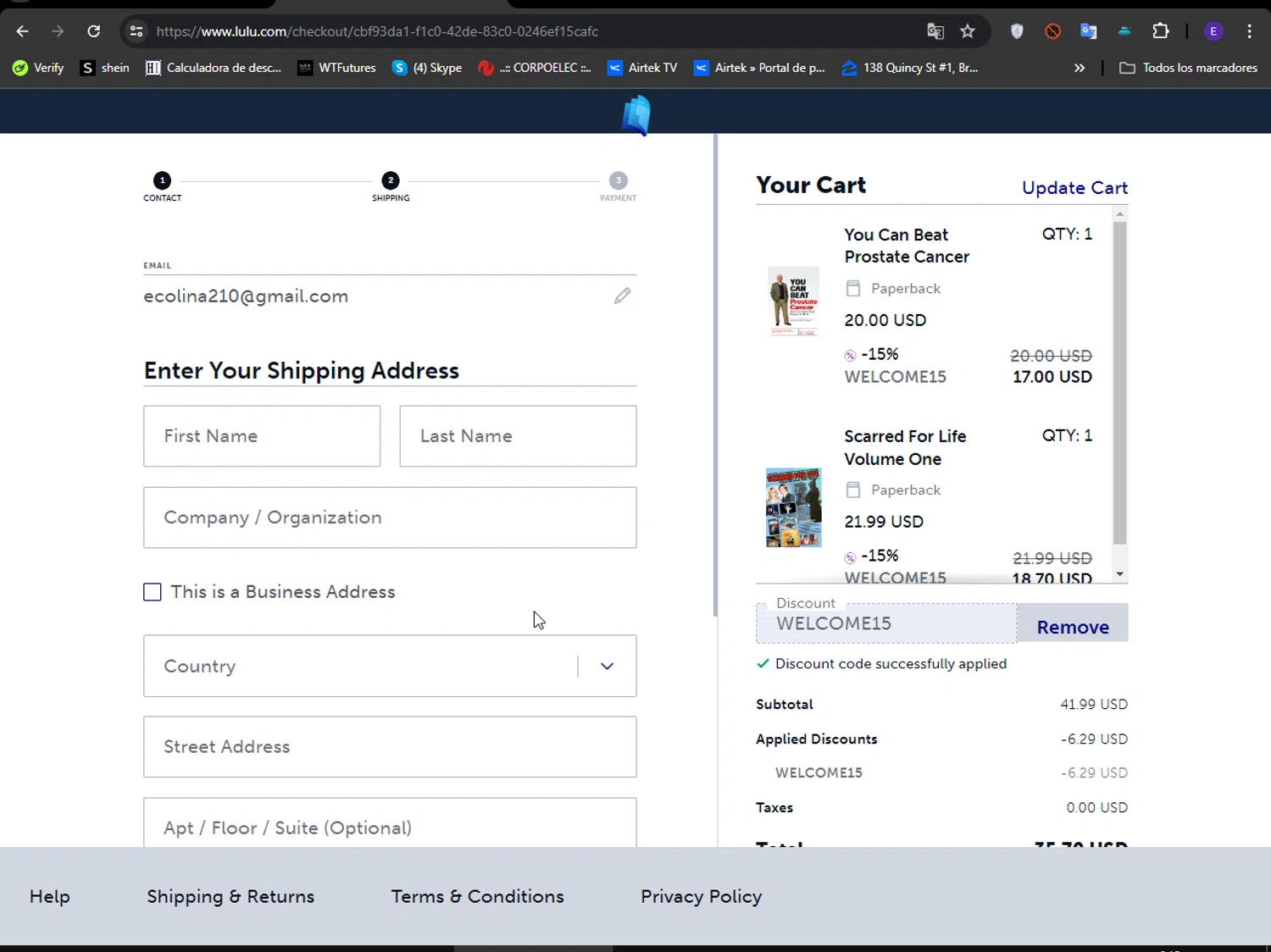The height and width of the screenshot is (952, 1271).
Task: Click the Discount code field
Action: pos(886,623)
